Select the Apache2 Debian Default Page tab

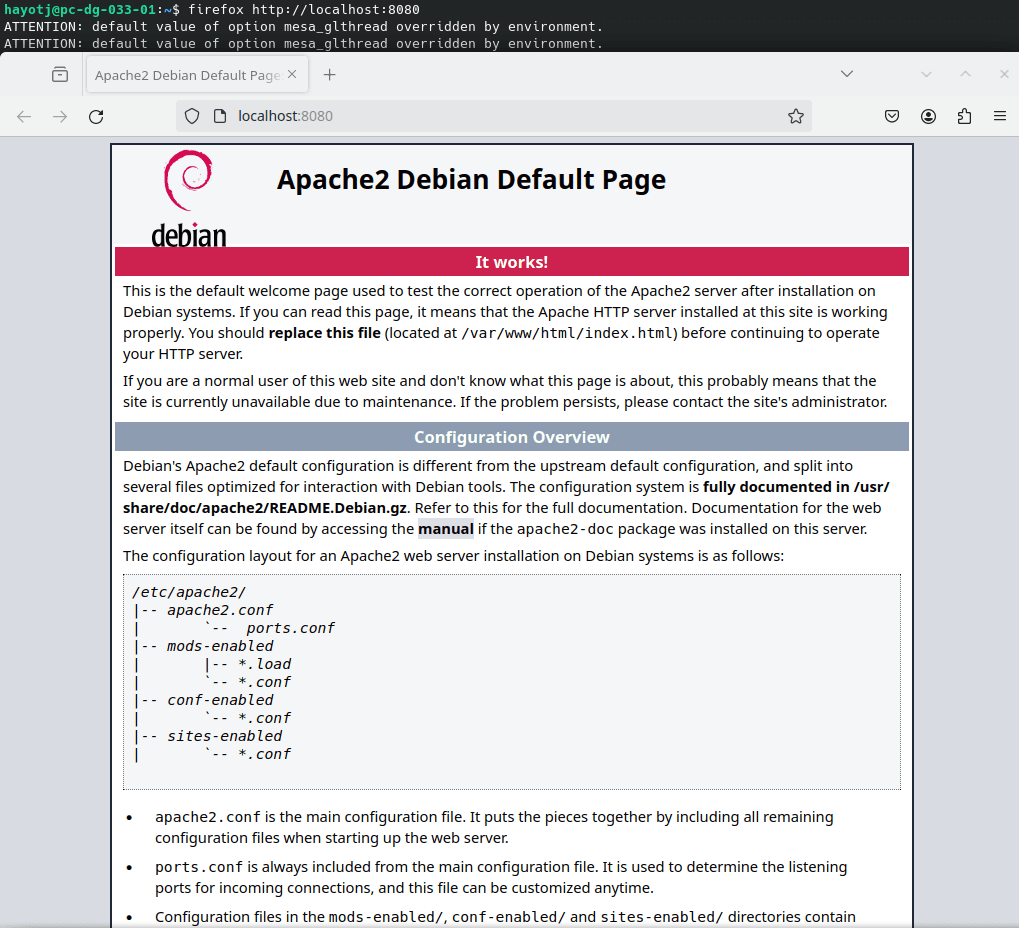[x=186, y=76]
